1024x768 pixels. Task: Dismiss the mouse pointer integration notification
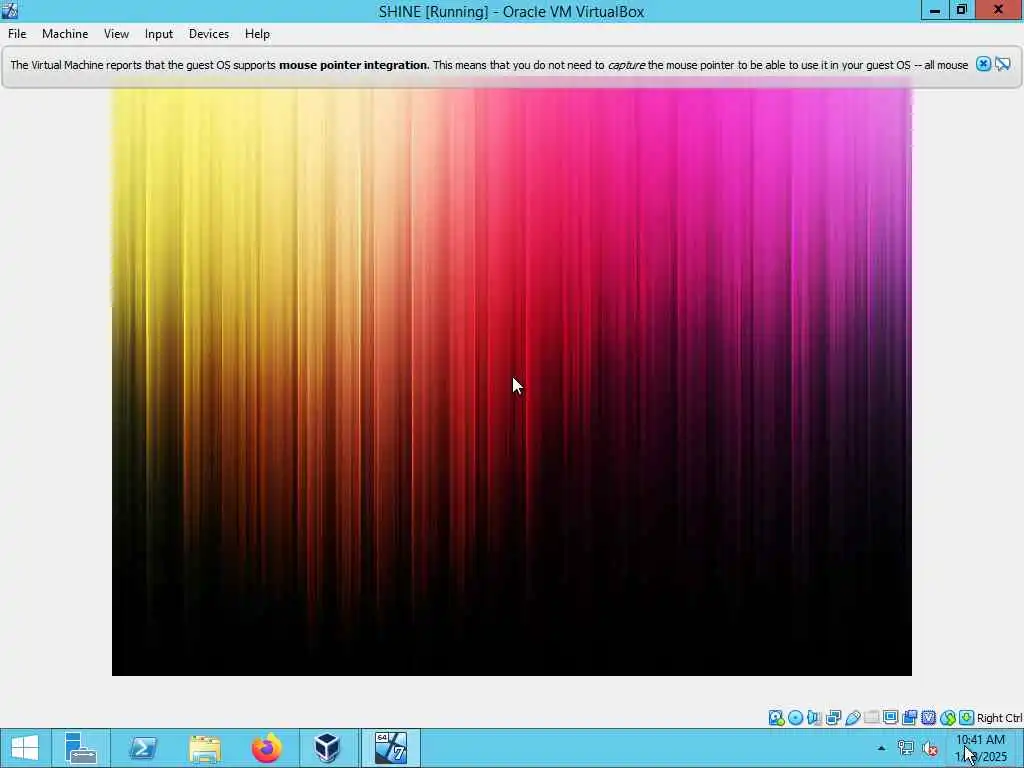click(983, 64)
